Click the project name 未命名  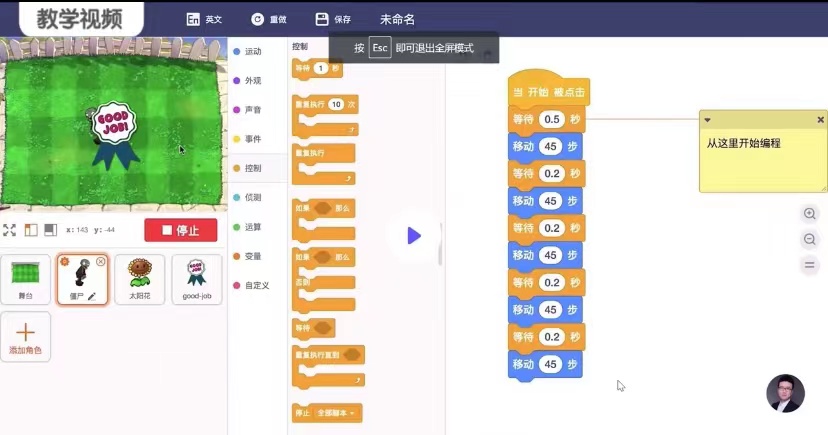[397, 20]
